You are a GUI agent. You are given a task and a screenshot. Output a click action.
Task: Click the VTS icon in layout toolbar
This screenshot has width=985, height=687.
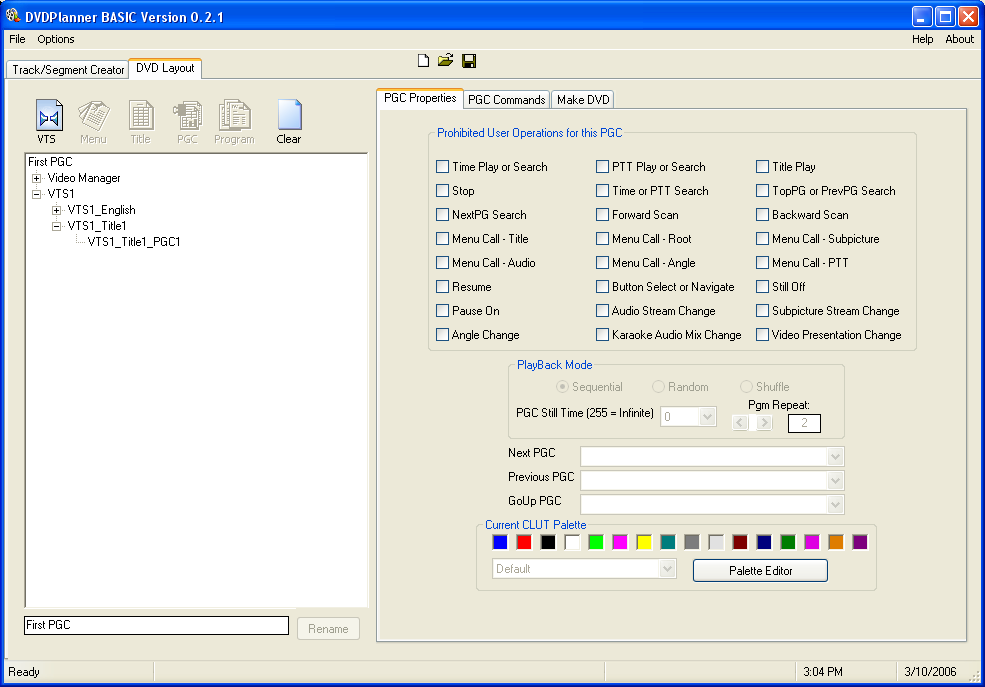(x=48, y=118)
